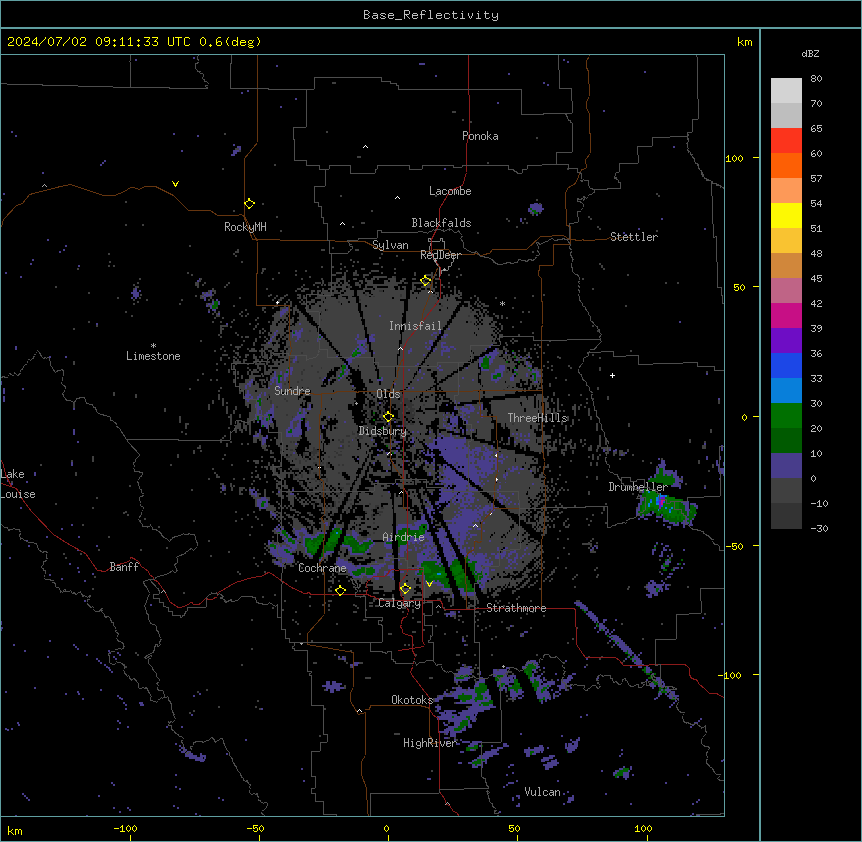The image size is (862, 842).
Task: Select the white caret marker below Innisfail
Action: (400, 348)
